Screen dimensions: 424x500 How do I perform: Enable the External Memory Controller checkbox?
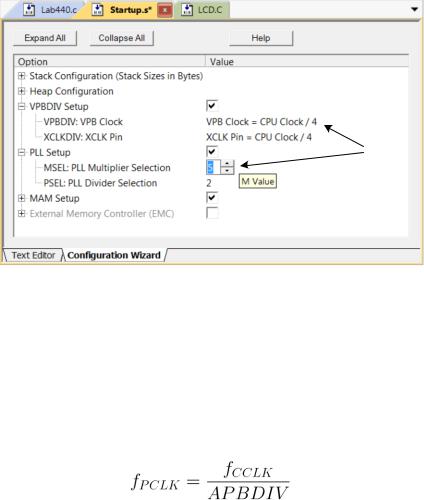point(212,213)
